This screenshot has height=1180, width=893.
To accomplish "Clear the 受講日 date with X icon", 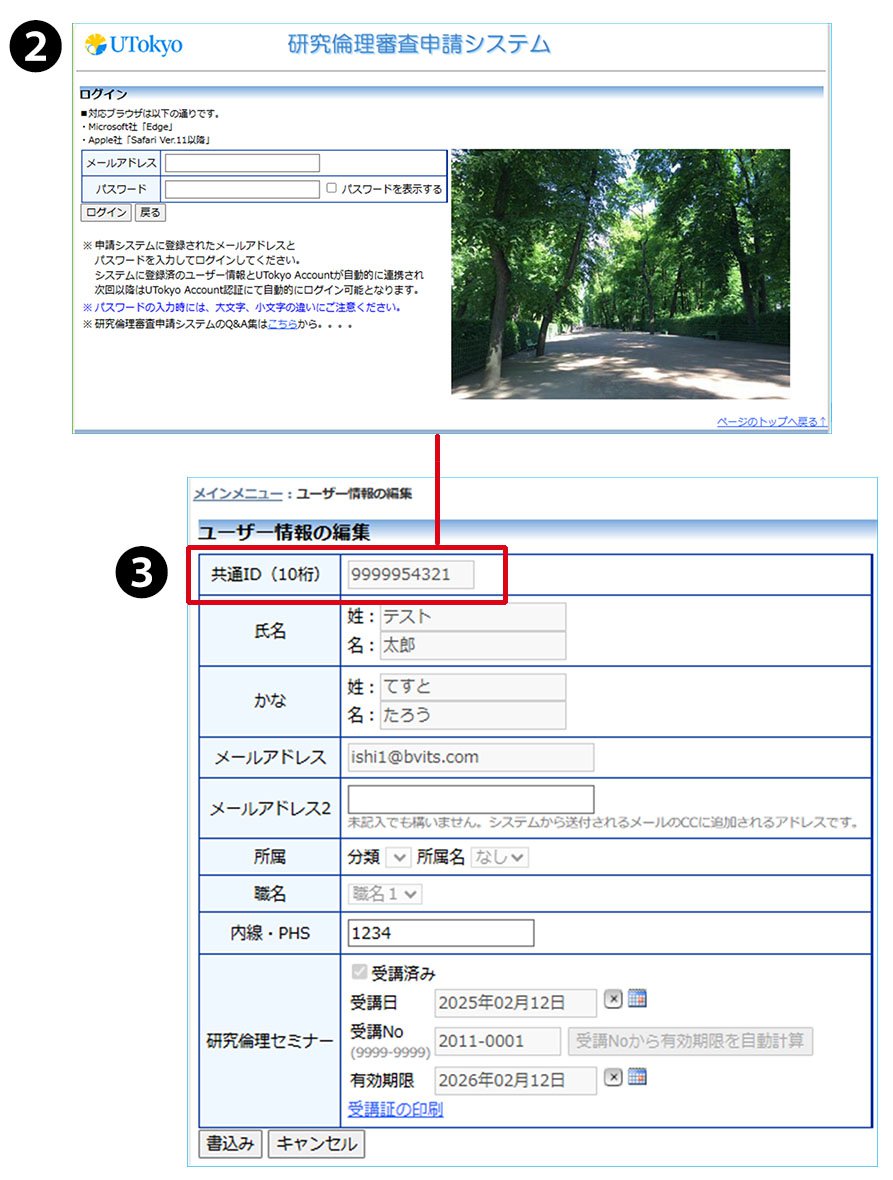I will point(613,999).
